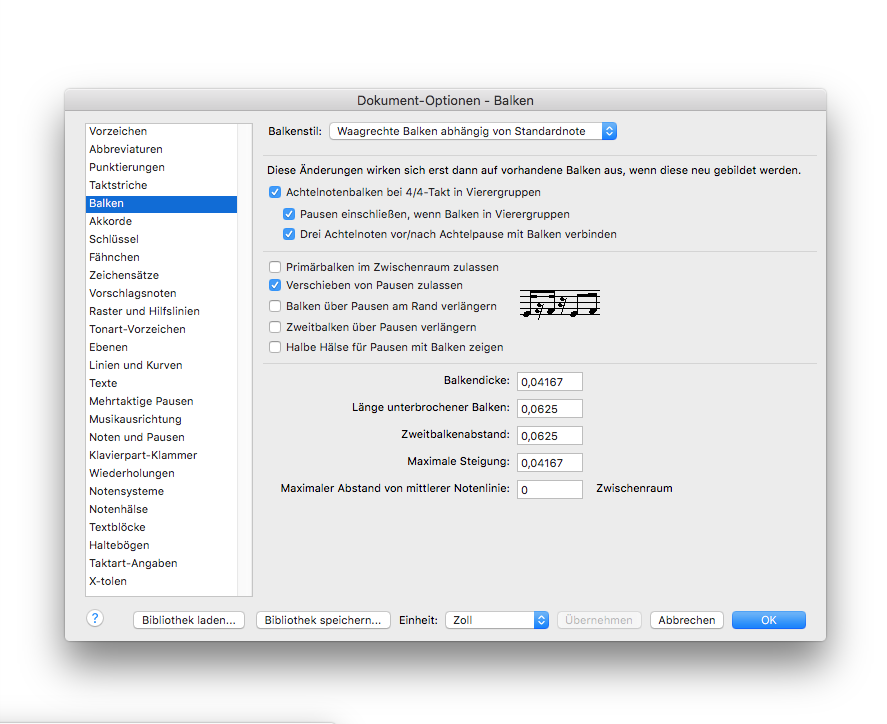Select X-tolen entry
The width and height of the screenshot is (887, 724).
(x=161, y=581)
